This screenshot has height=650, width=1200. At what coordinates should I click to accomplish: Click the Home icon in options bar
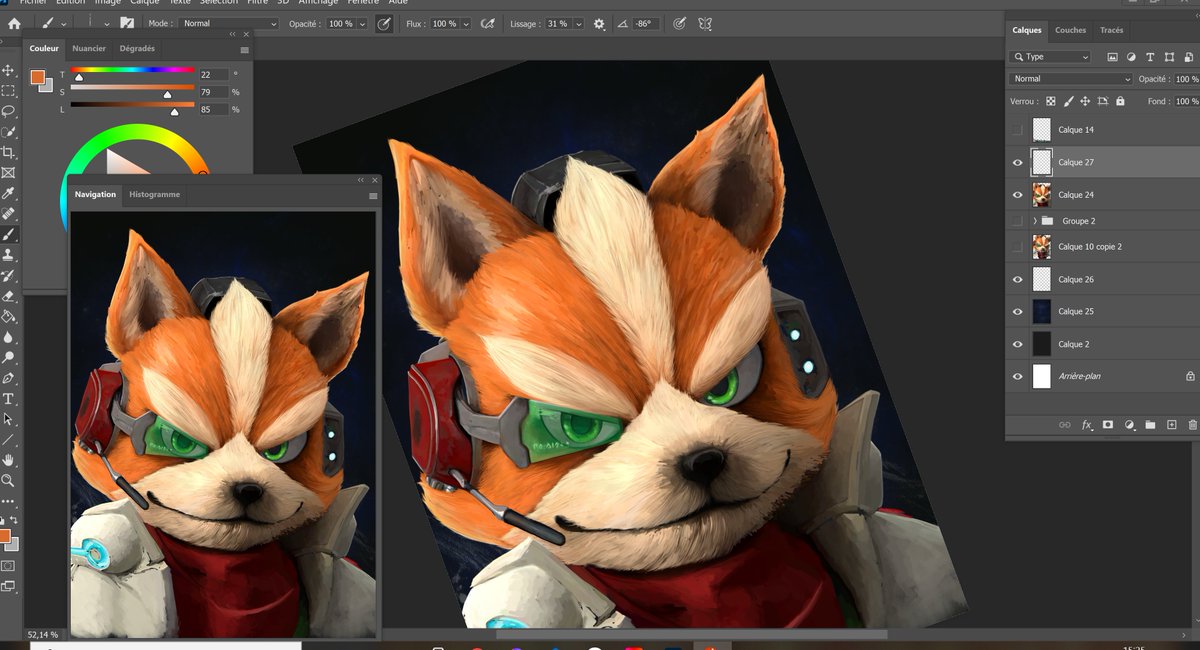pos(14,23)
